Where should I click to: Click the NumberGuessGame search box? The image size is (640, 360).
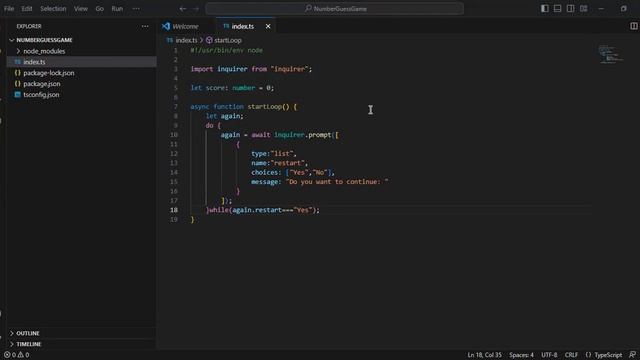tap(335, 9)
